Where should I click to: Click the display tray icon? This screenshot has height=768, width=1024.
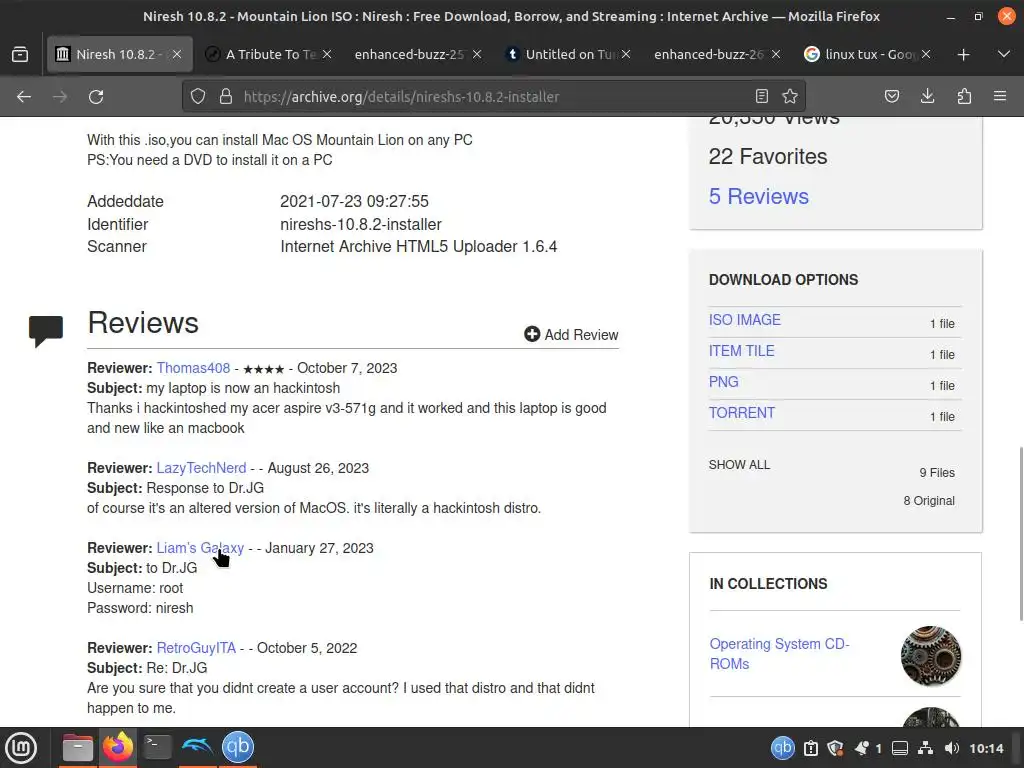pos(900,748)
